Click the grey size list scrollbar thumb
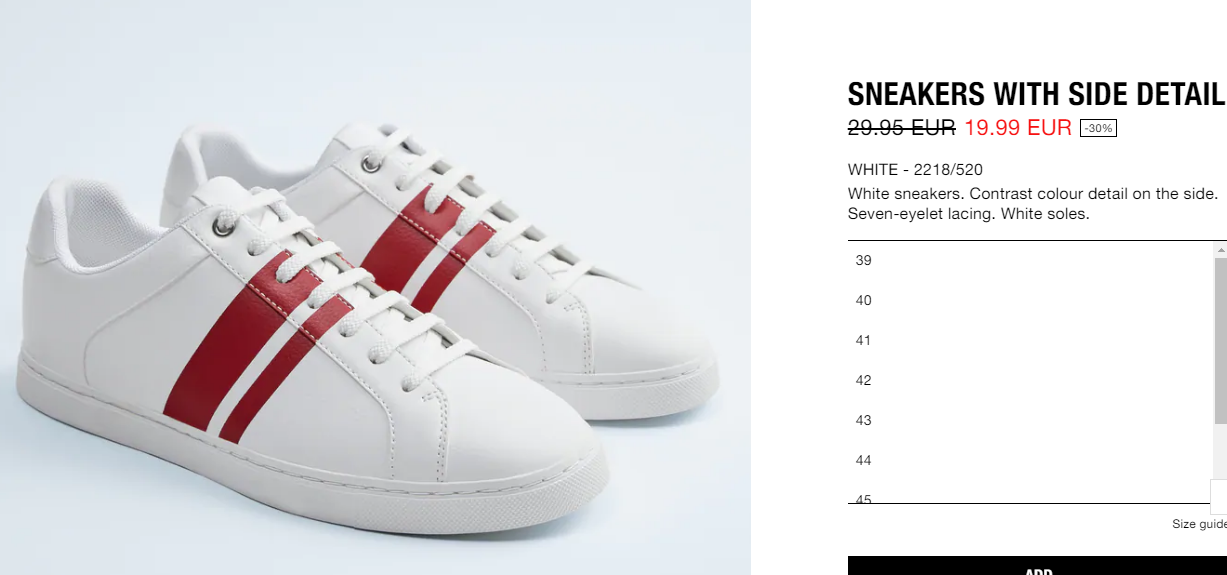This screenshot has width=1227, height=575. point(1220,340)
